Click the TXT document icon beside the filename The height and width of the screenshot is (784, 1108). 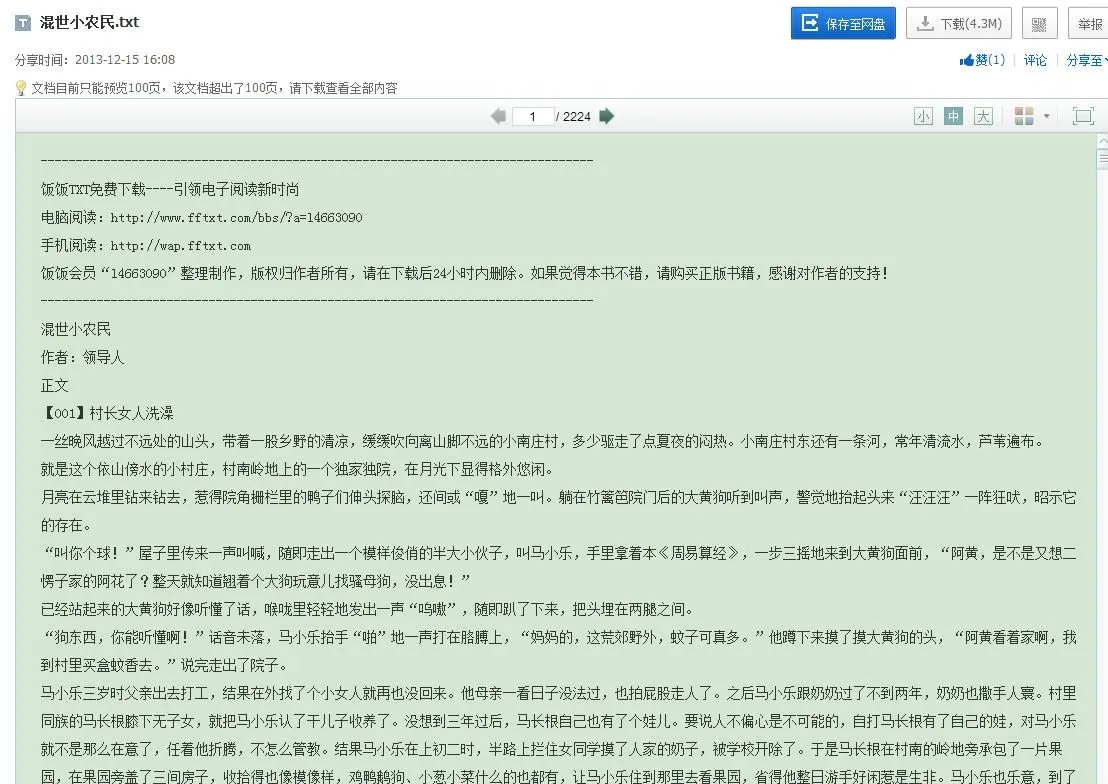[21, 22]
